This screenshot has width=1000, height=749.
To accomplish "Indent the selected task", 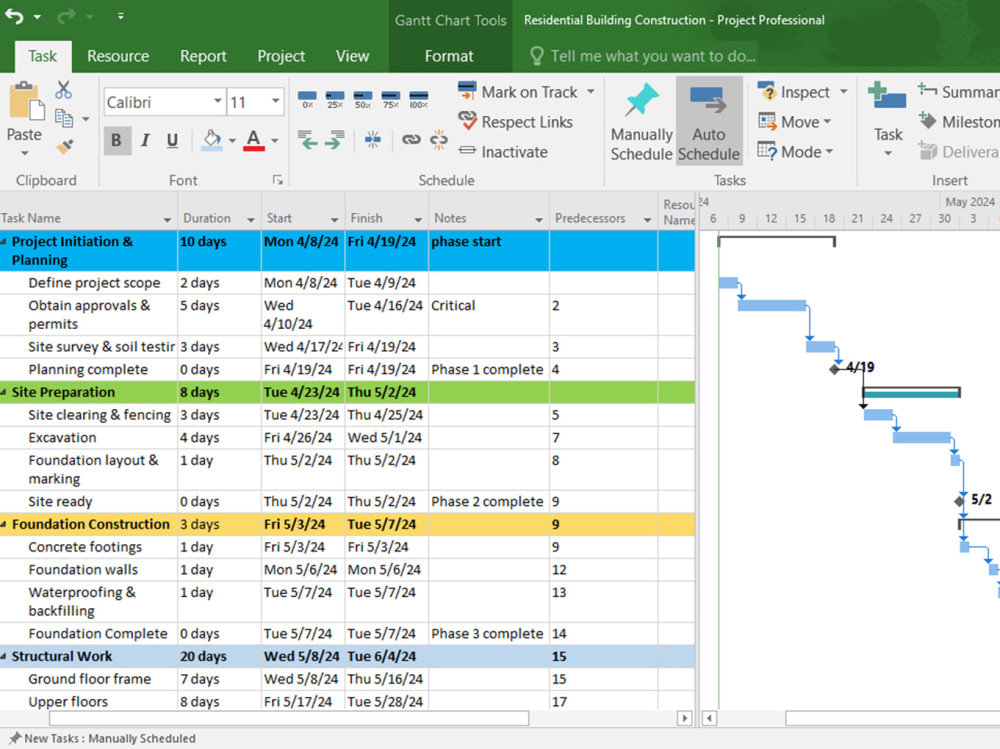I will coord(334,139).
